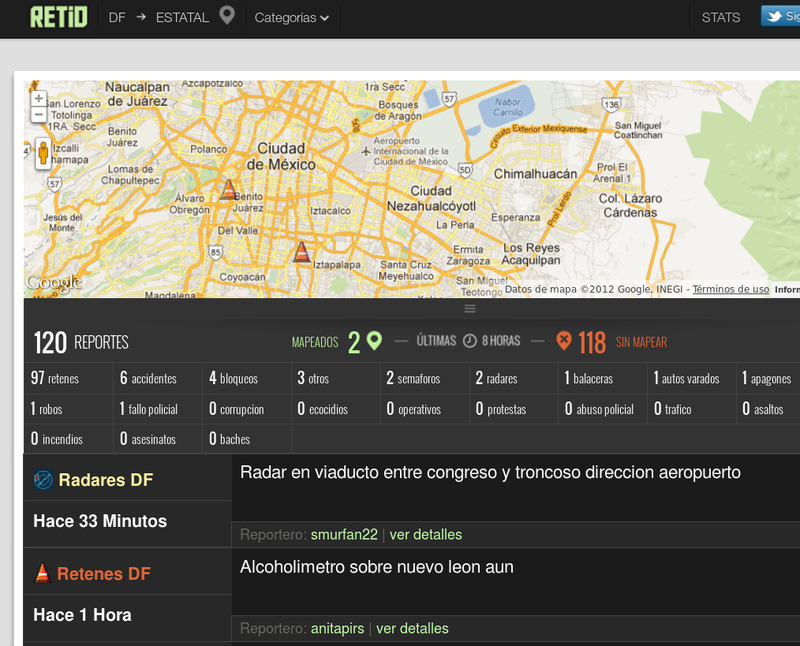Filter by 0 ecocidios
Image resolution: width=800 pixels, height=646 pixels.
336,409
